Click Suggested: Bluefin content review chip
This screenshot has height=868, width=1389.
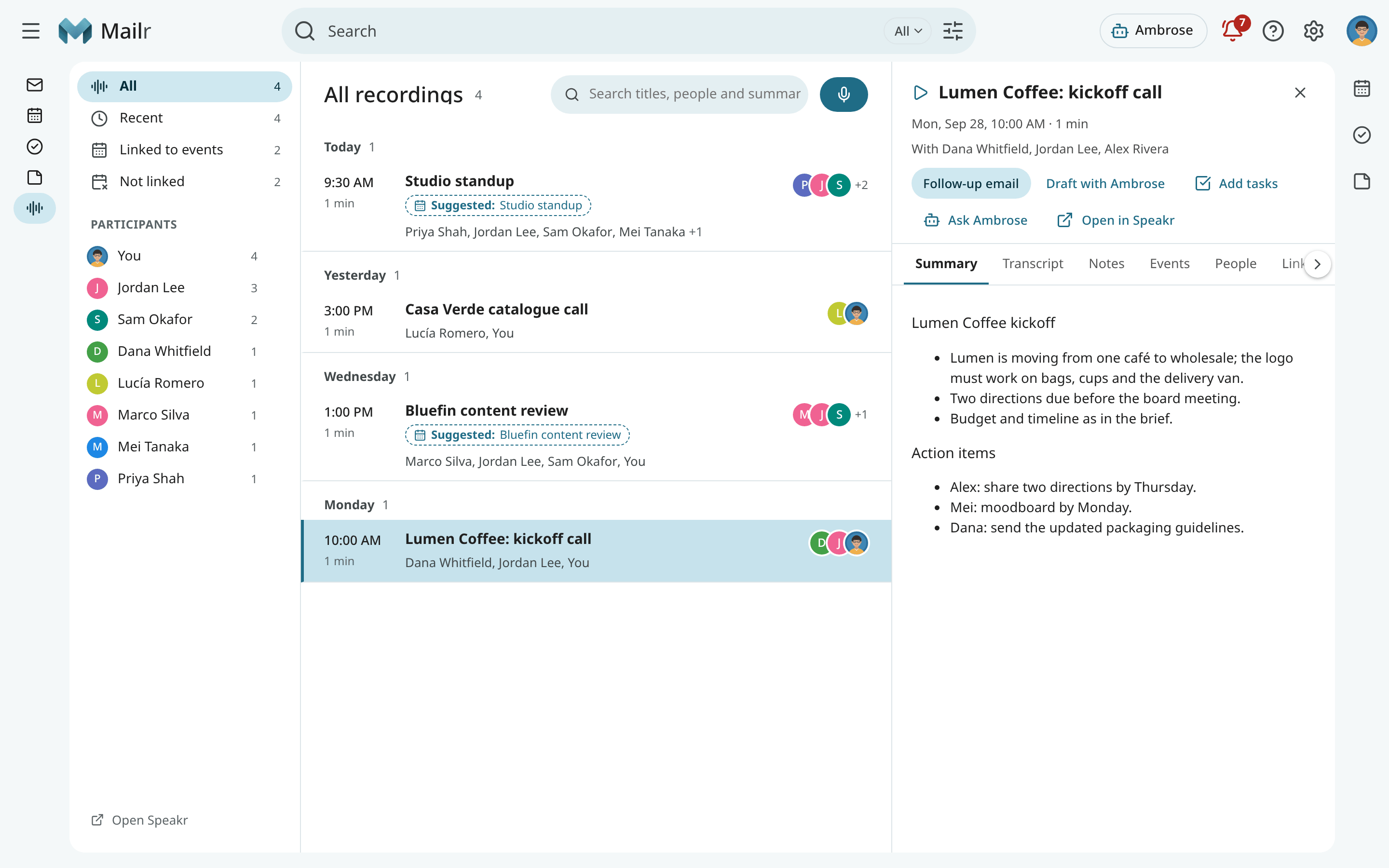point(517,435)
